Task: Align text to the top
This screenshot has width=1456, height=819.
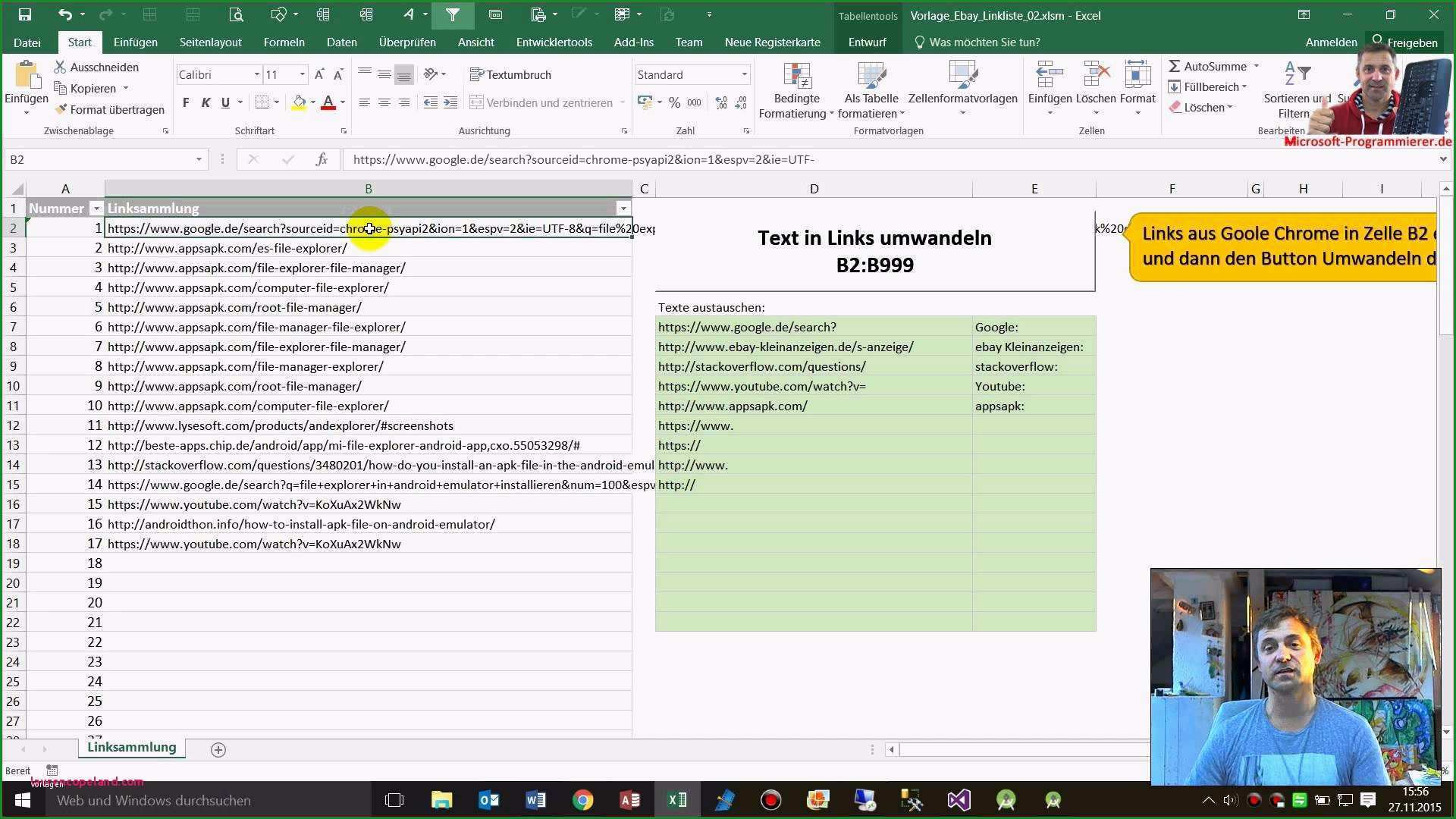Action: (365, 74)
